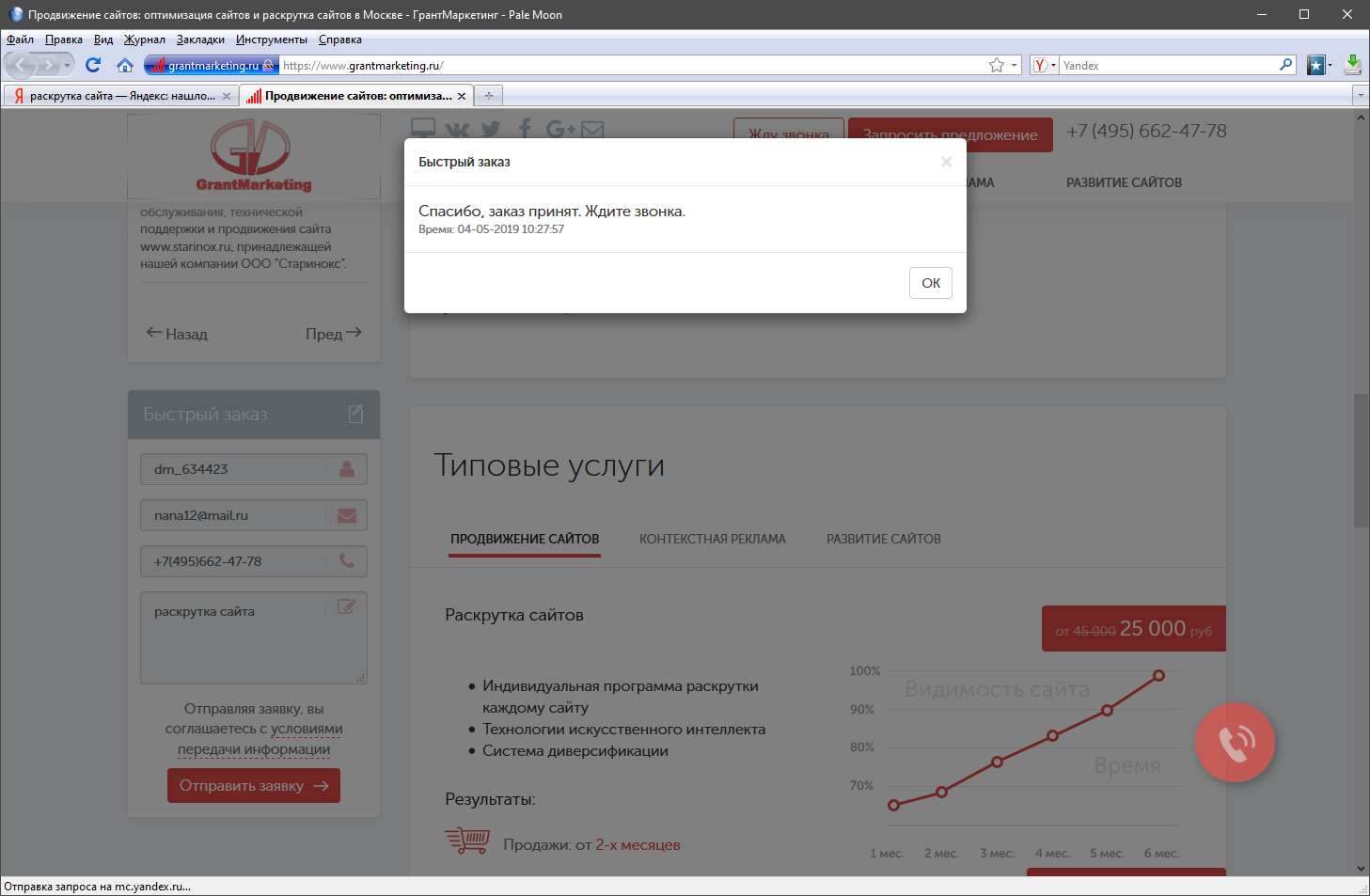This screenshot has height=896, width=1370.
Task: Click the Пред arrow link
Action: click(x=334, y=334)
